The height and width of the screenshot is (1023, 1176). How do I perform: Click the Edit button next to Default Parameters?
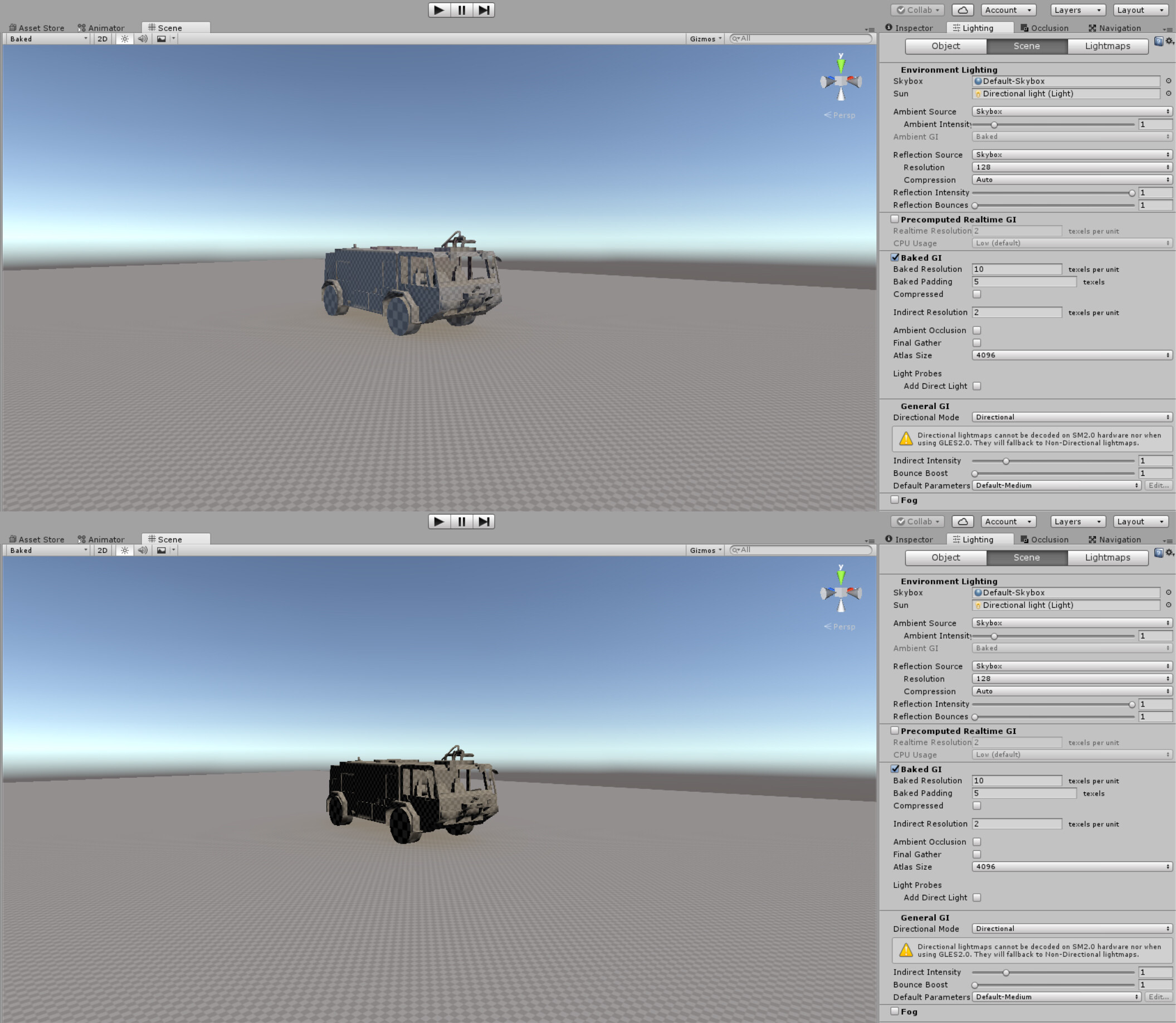[x=1158, y=485]
